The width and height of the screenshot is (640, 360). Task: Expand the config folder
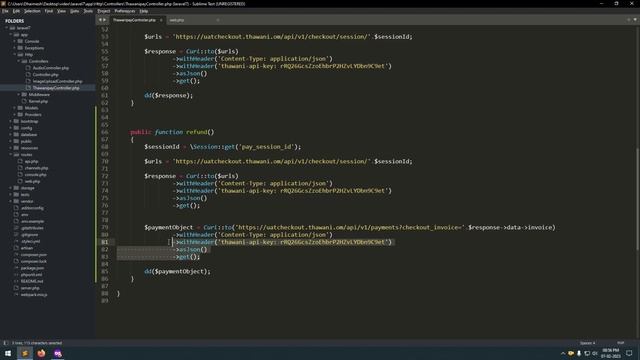point(11,128)
